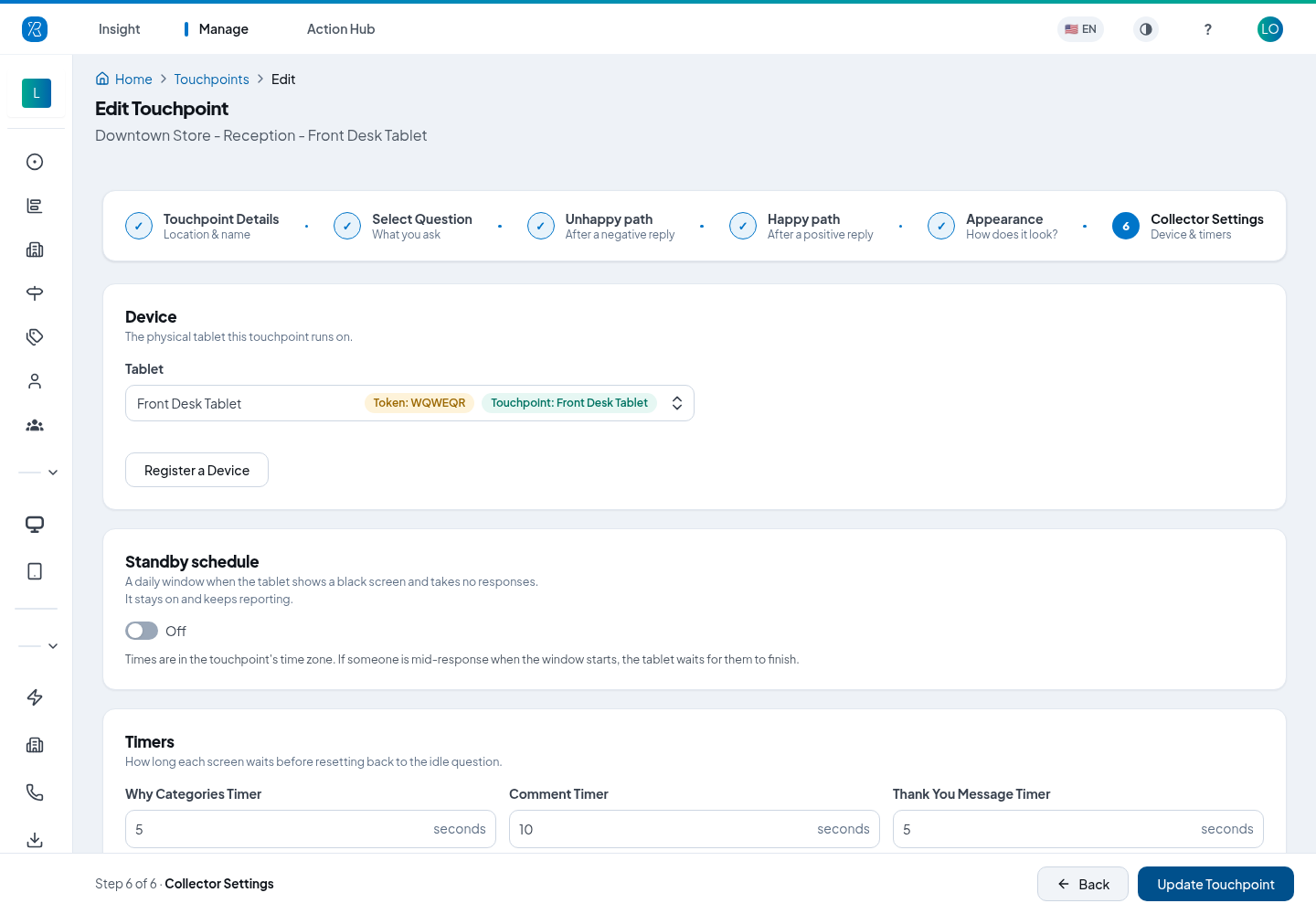Screen dimensions: 1316x914
Task: Focus the Thank You Message Timer field
Action: coord(1078,829)
